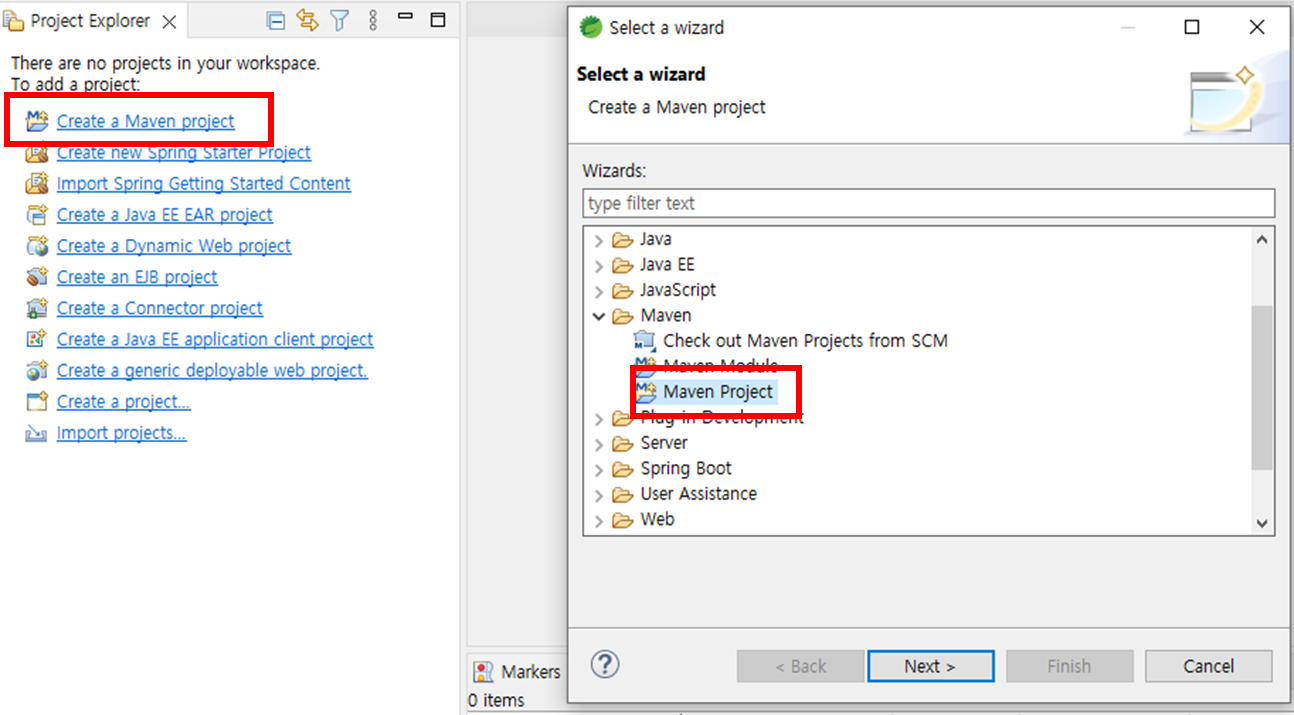The height and width of the screenshot is (715, 1294).
Task: Expand the User Assistance category
Action: pos(598,494)
